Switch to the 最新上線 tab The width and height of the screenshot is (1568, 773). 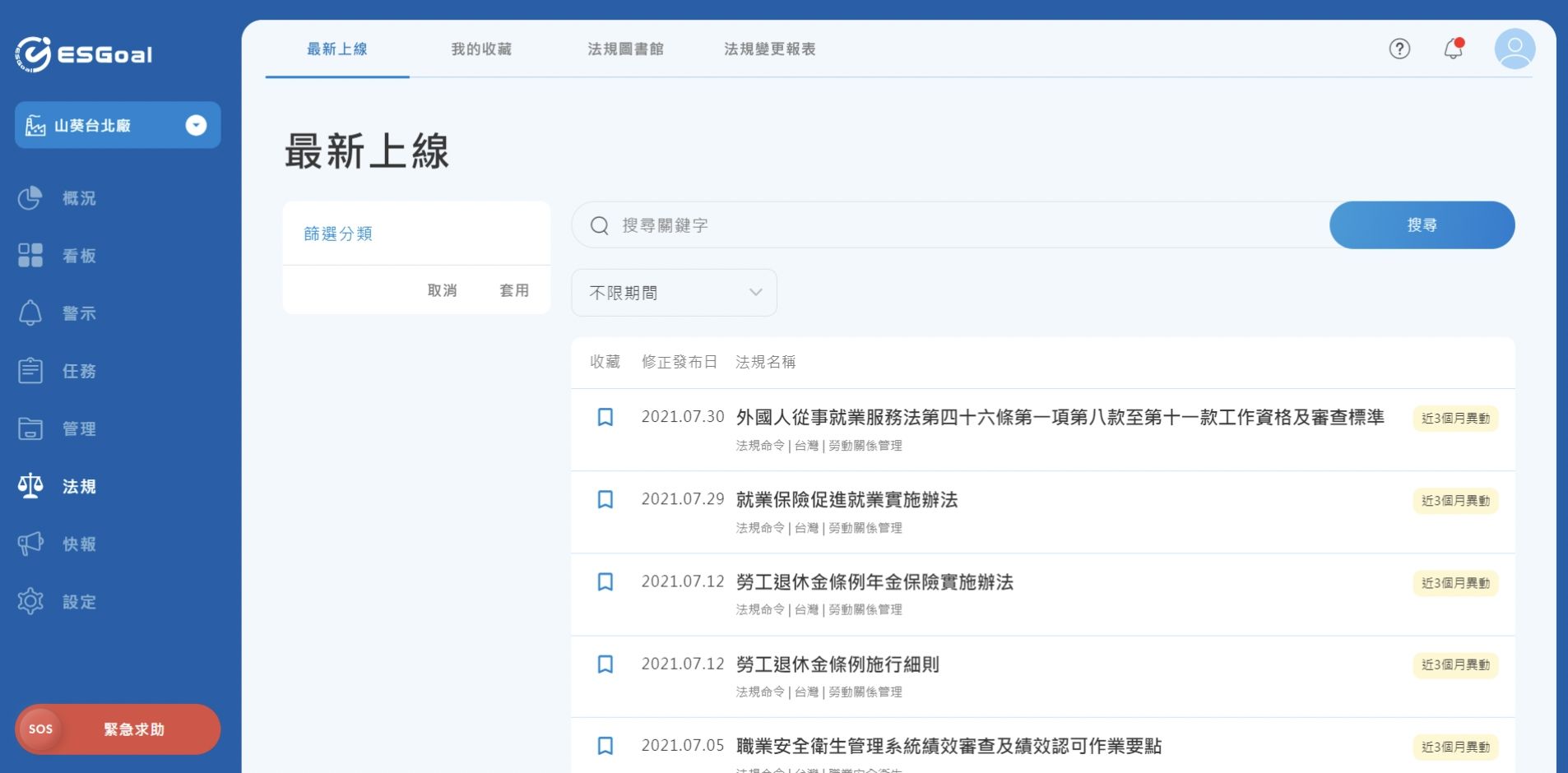[337, 49]
